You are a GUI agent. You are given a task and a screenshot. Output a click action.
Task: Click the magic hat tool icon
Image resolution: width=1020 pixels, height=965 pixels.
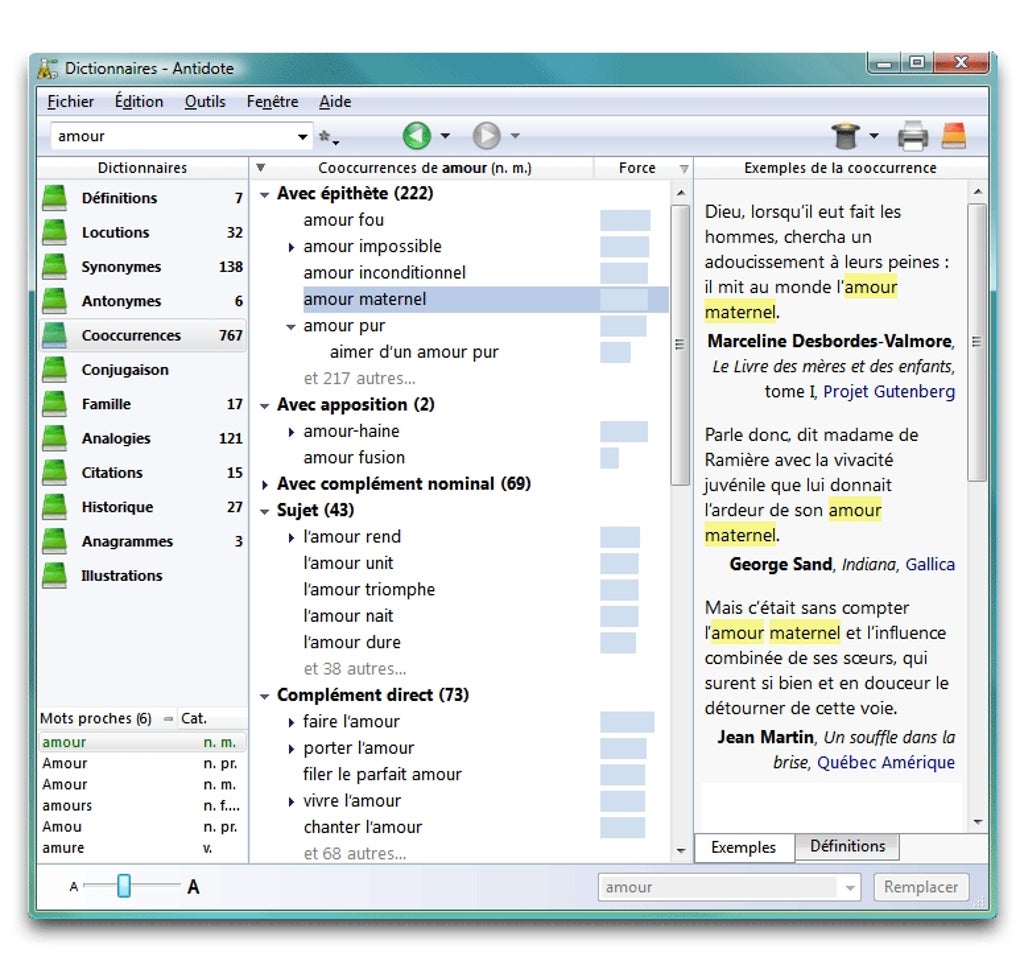click(846, 136)
